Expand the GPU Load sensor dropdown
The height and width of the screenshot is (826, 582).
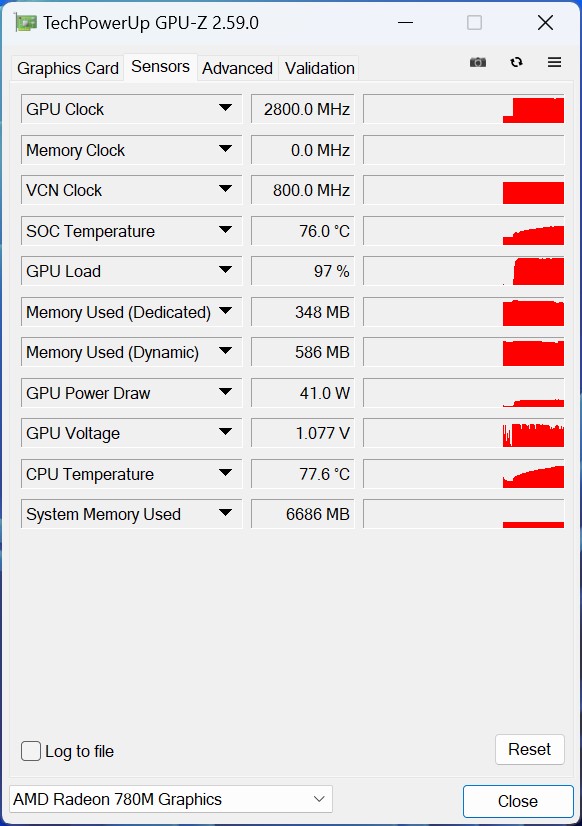tap(225, 270)
